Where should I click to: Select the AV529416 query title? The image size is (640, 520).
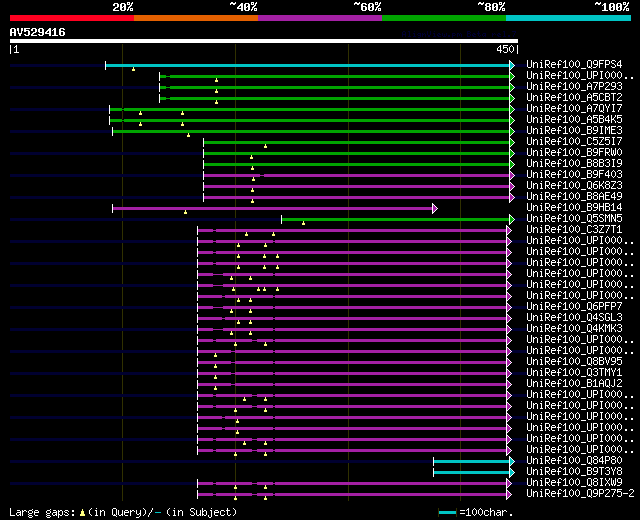tap(38, 32)
